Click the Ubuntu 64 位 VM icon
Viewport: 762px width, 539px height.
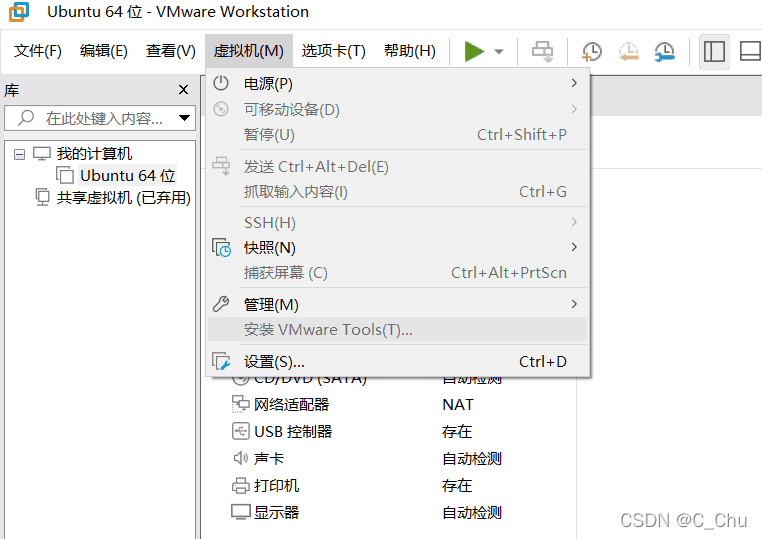[65, 175]
